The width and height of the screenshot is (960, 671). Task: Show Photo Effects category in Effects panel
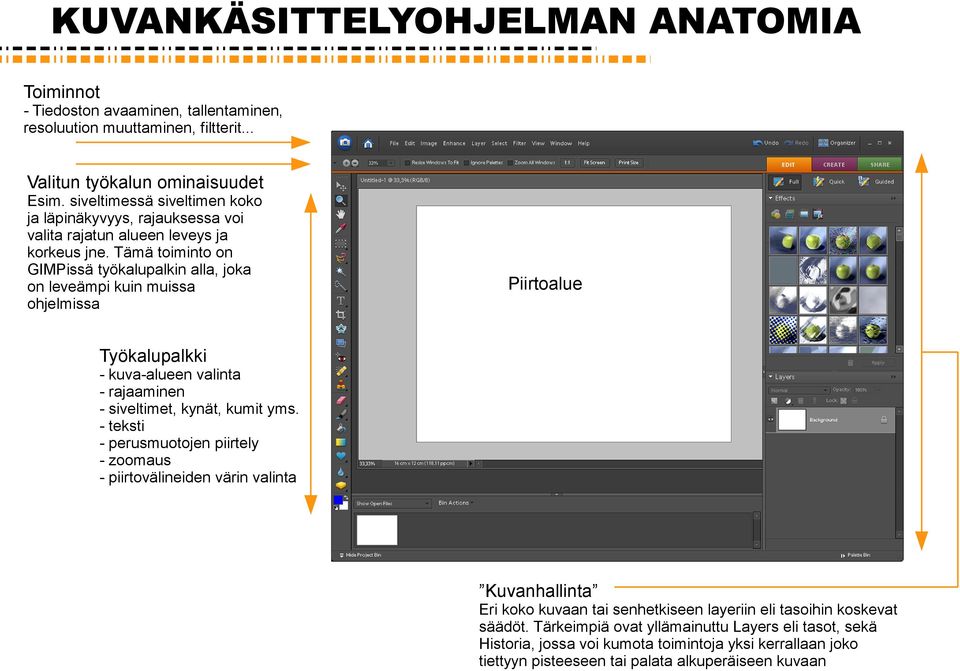tap(804, 214)
